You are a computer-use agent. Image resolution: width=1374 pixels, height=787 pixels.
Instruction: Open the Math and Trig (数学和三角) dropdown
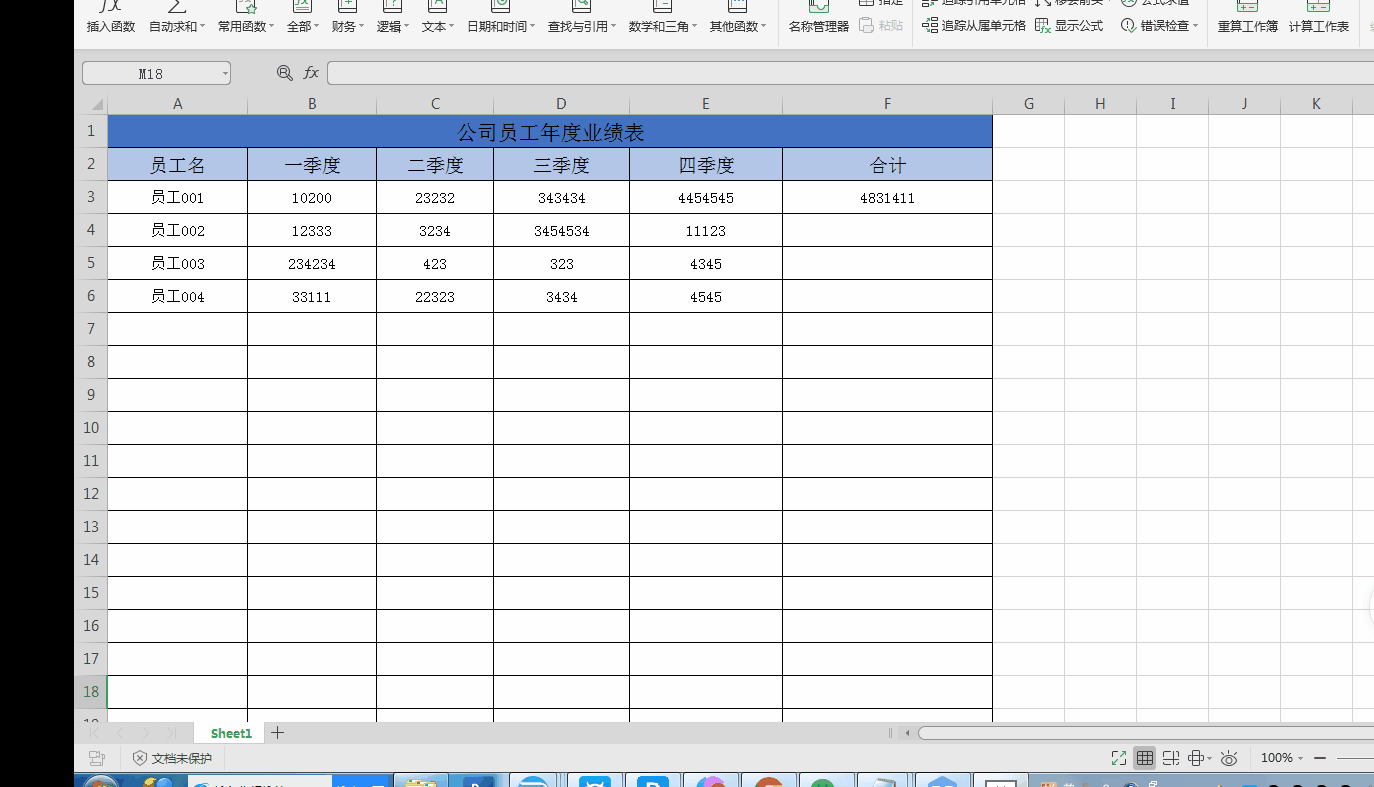(663, 18)
